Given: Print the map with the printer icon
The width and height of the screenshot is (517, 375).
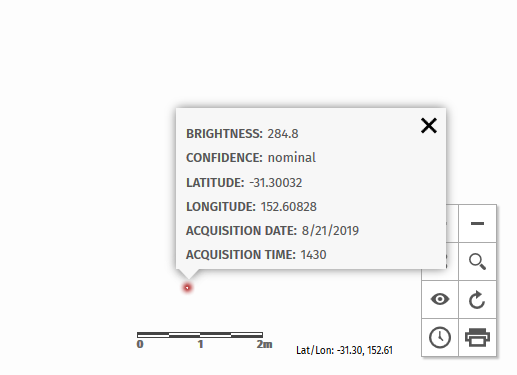Looking at the screenshot, I should (x=477, y=337).
